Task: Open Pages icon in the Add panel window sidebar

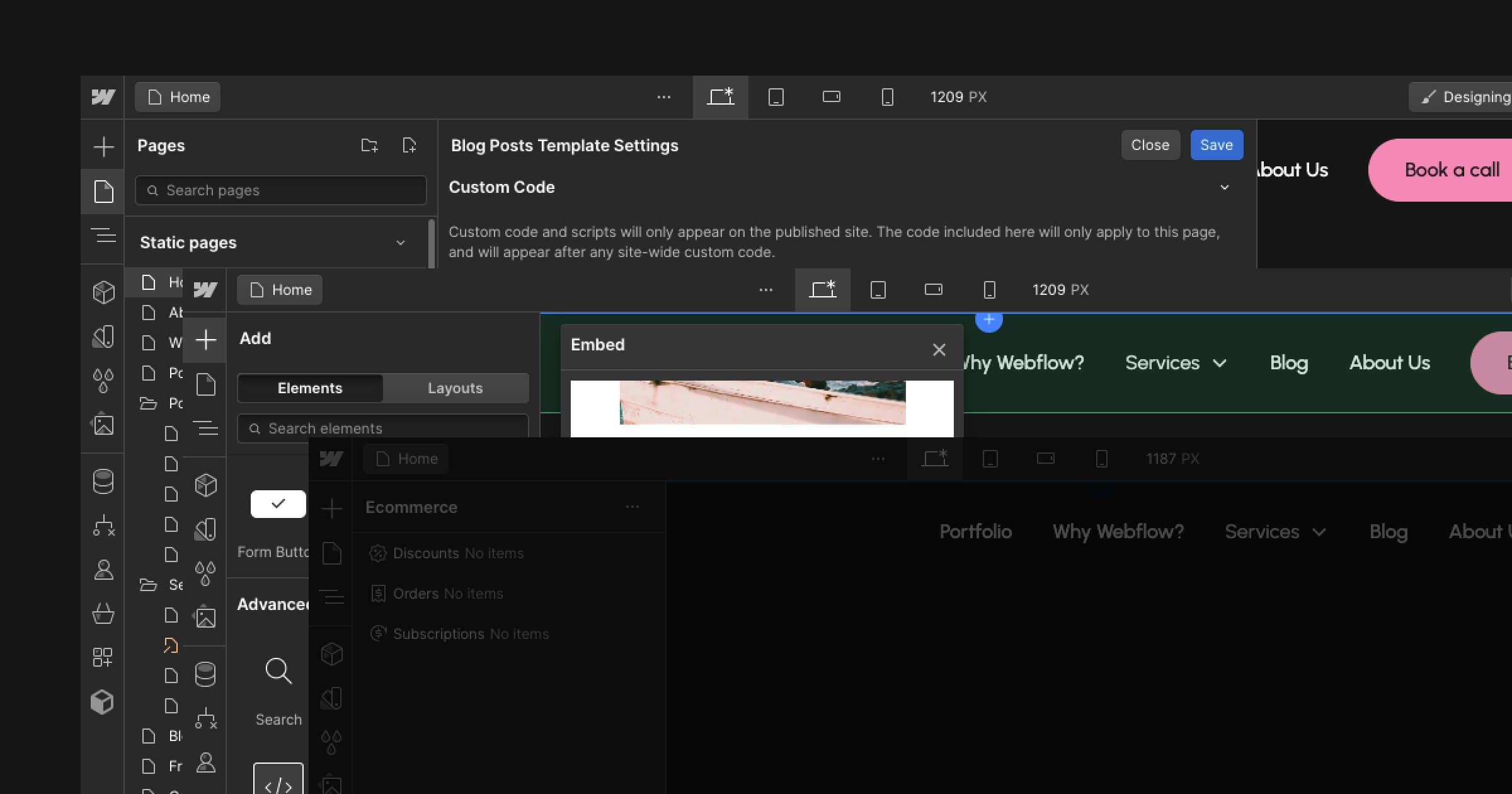Action: click(205, 384)
